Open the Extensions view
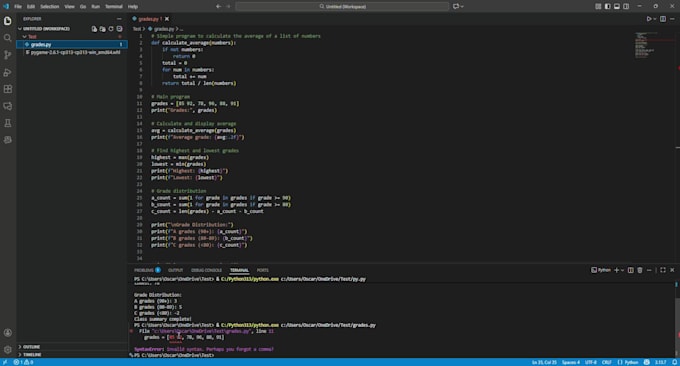680x366 pixels. point(8,89)
